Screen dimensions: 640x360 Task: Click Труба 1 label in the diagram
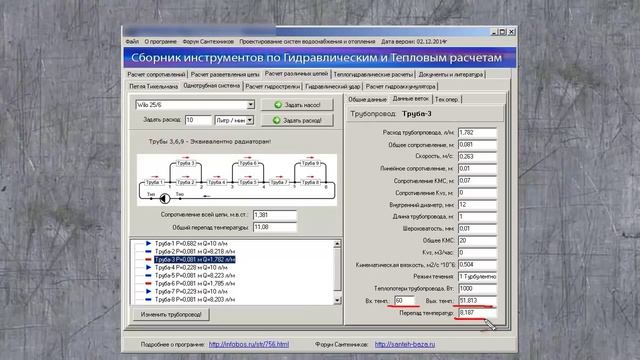154,182
